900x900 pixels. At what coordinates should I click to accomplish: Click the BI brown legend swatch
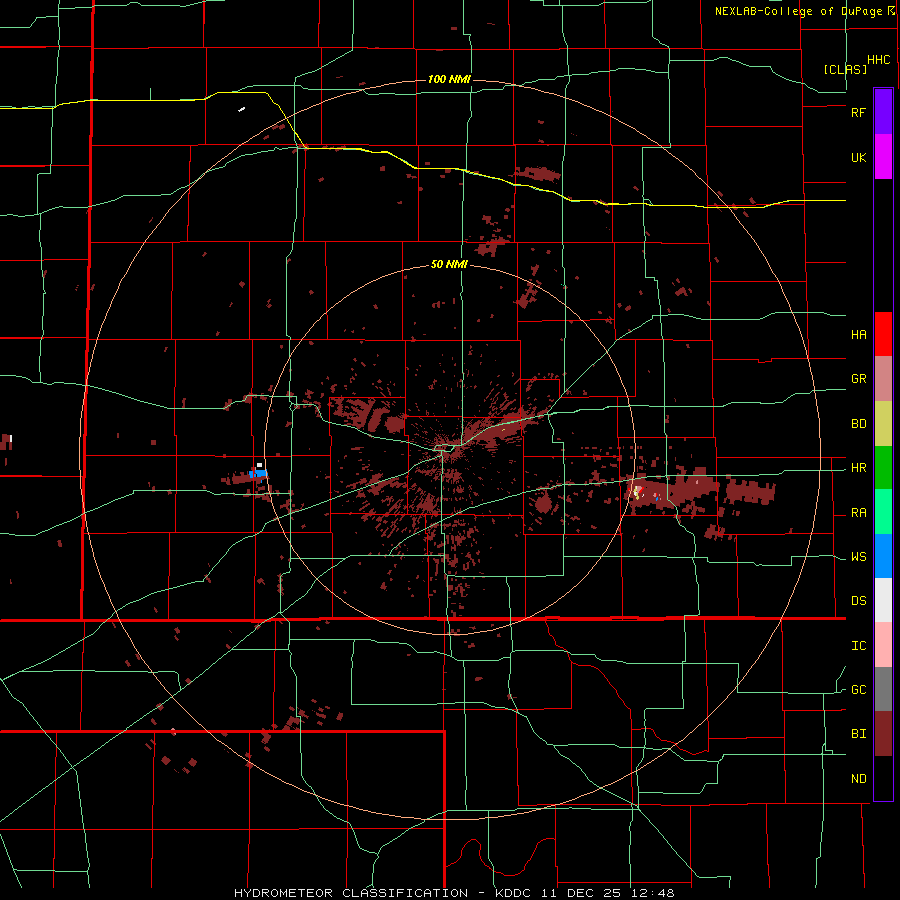(x=883, y=734)
